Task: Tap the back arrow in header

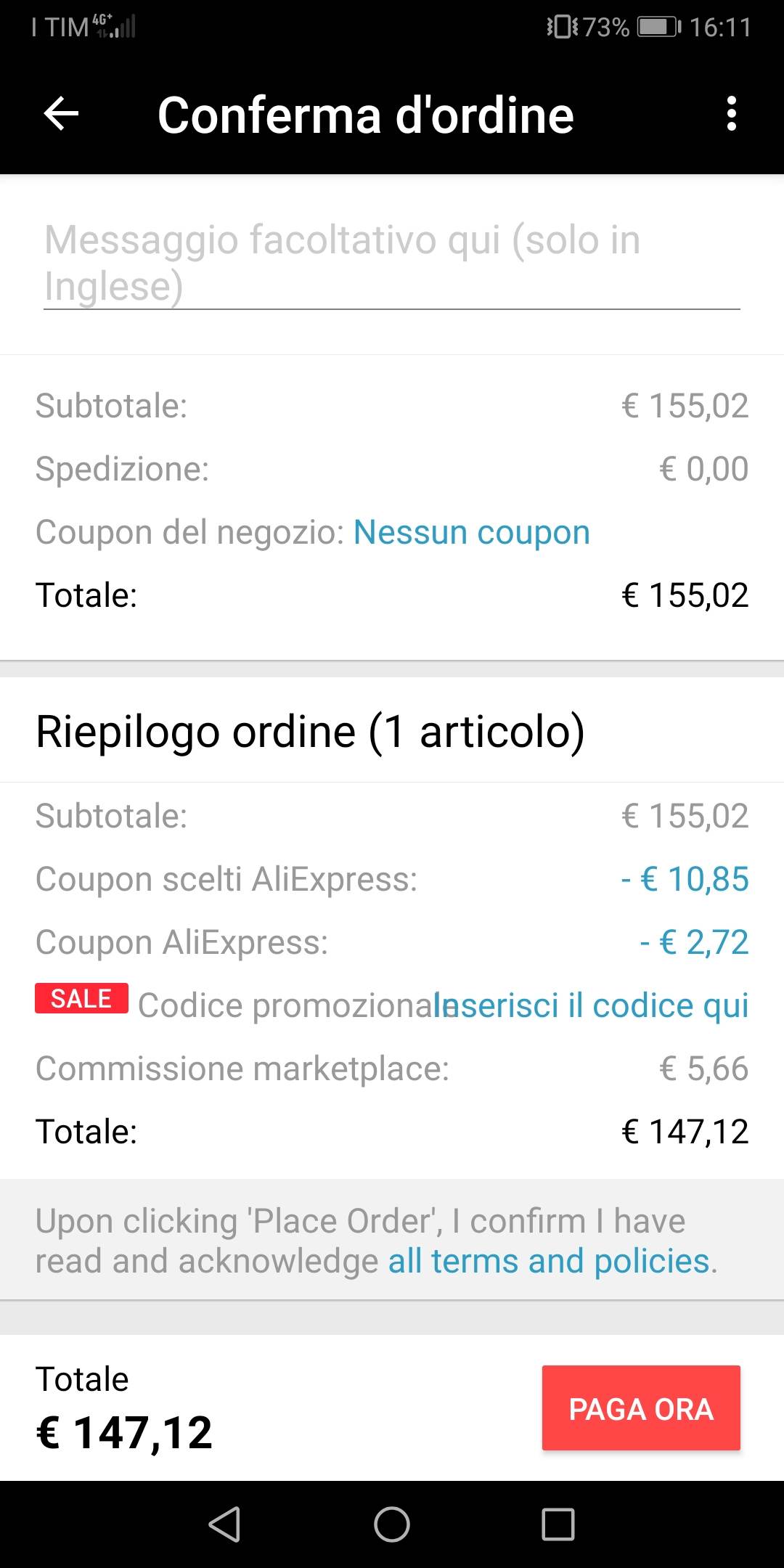Action: pyautogui.click(x=61, y=114)
